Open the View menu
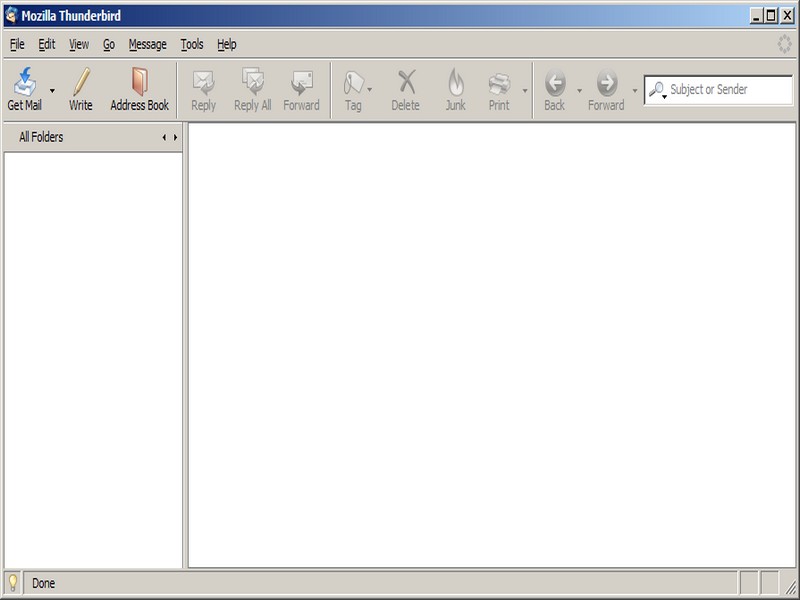The height and width of the screenshot is (600, 800). pyautogui.click(x=79, y=44)
